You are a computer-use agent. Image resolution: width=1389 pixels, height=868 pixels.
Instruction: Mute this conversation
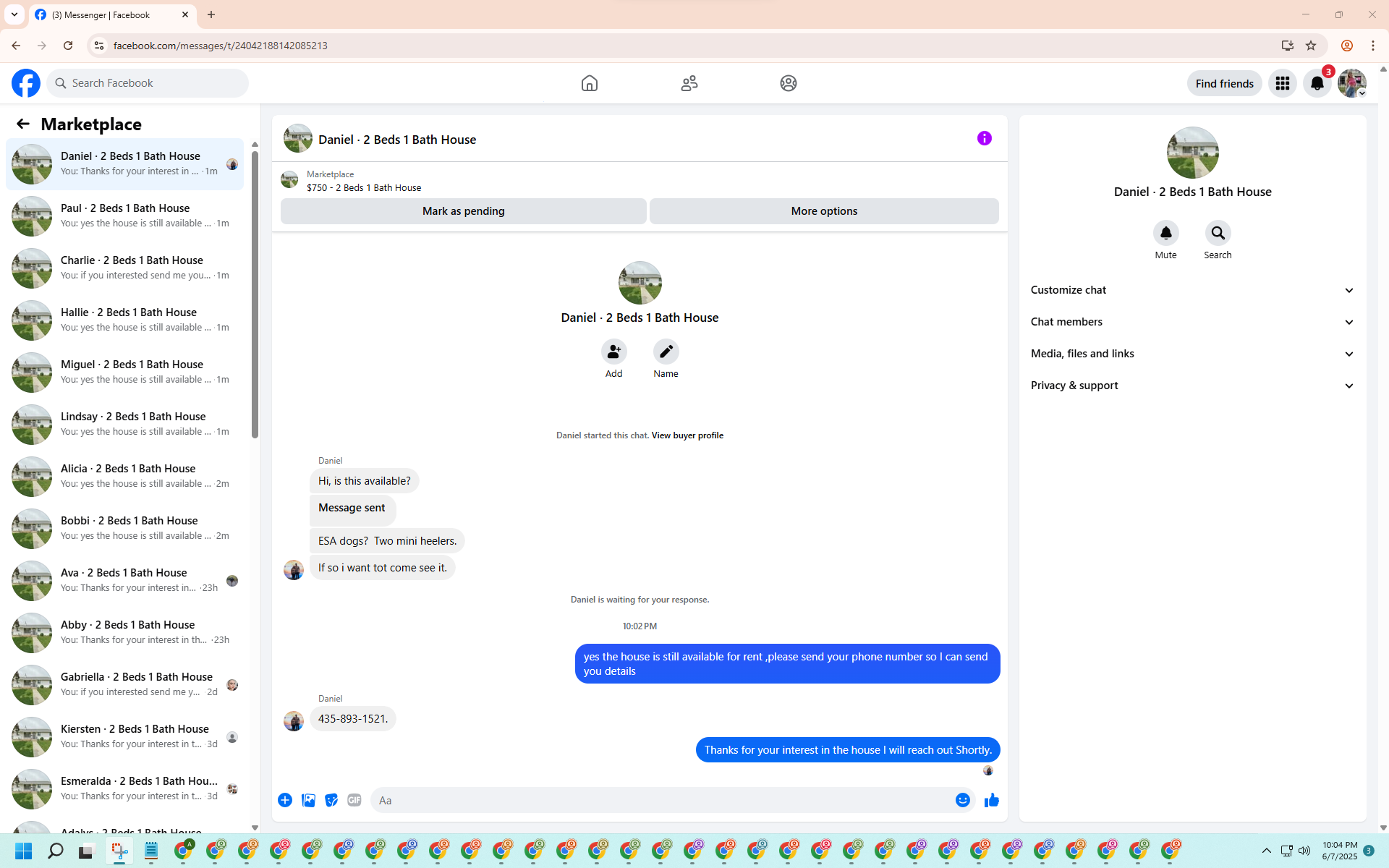[1165, 234]
